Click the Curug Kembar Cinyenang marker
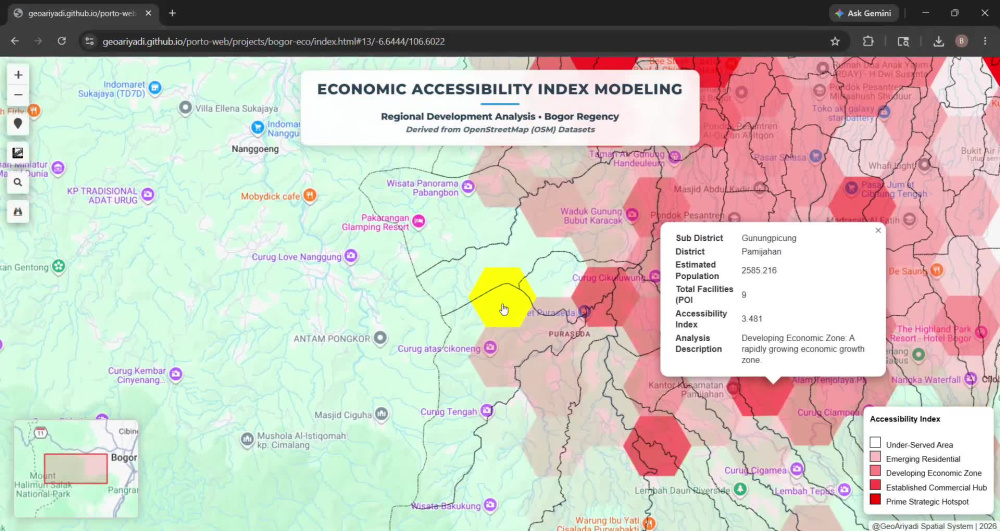 point(175,374)
